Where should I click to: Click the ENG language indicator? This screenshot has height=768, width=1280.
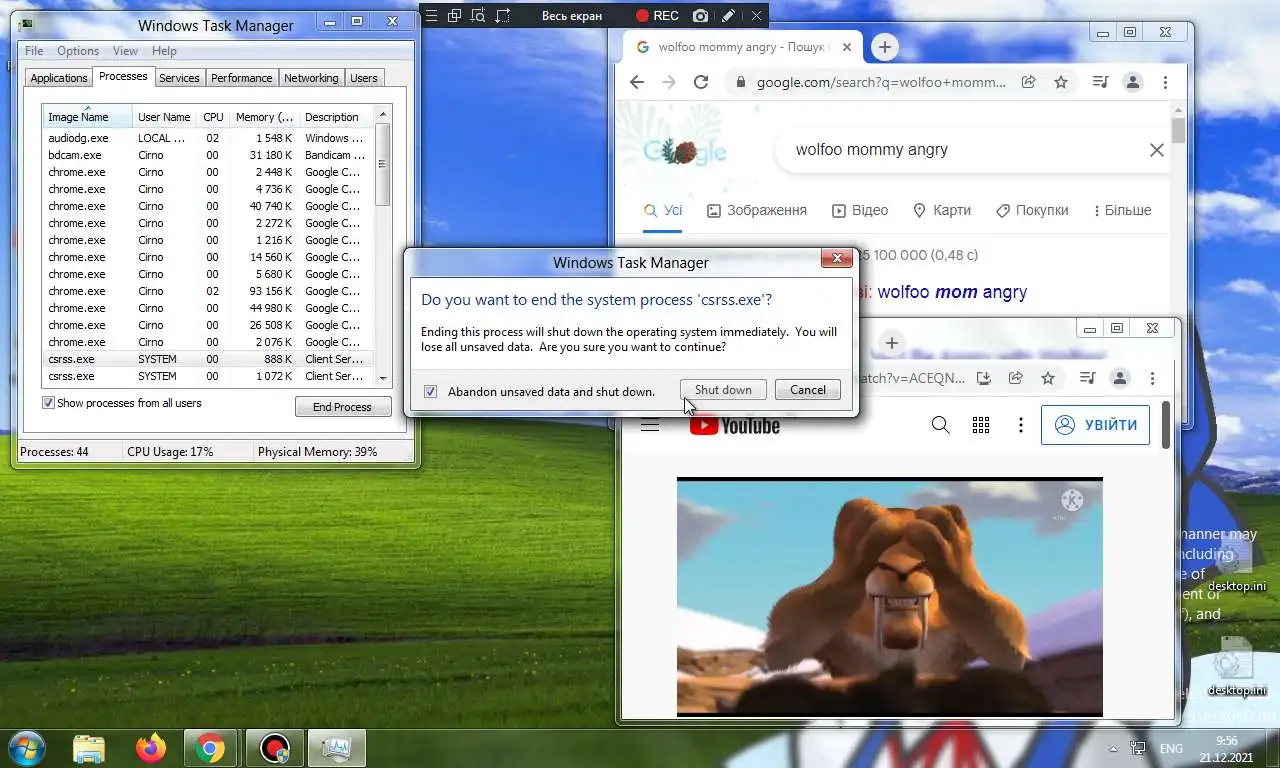pos(1171,748)
